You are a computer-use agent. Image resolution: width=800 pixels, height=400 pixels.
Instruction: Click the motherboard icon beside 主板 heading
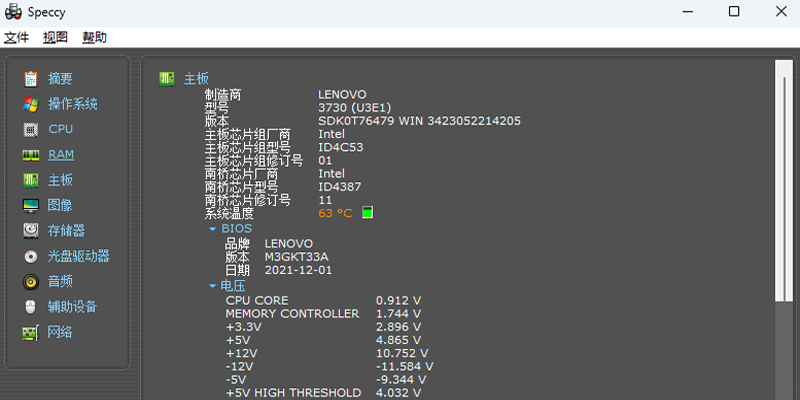point(166,79)
